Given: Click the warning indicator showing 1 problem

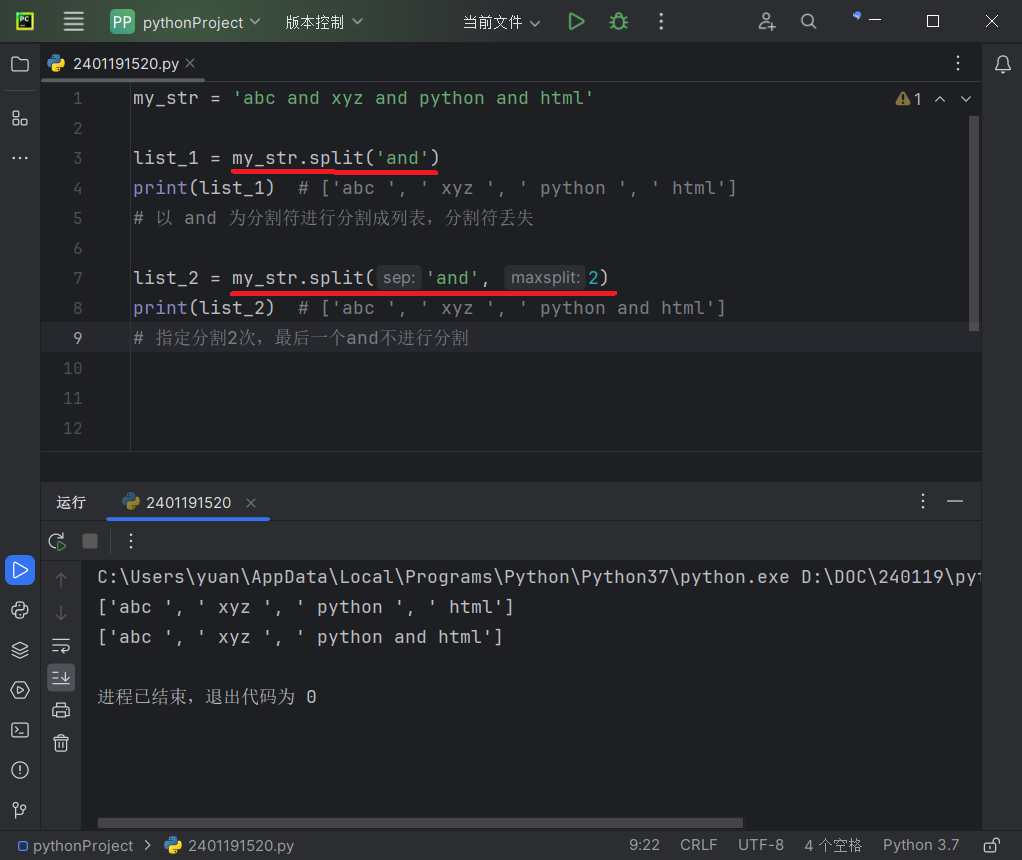Looking at the screenshot, I should click(x=908, y=99).
